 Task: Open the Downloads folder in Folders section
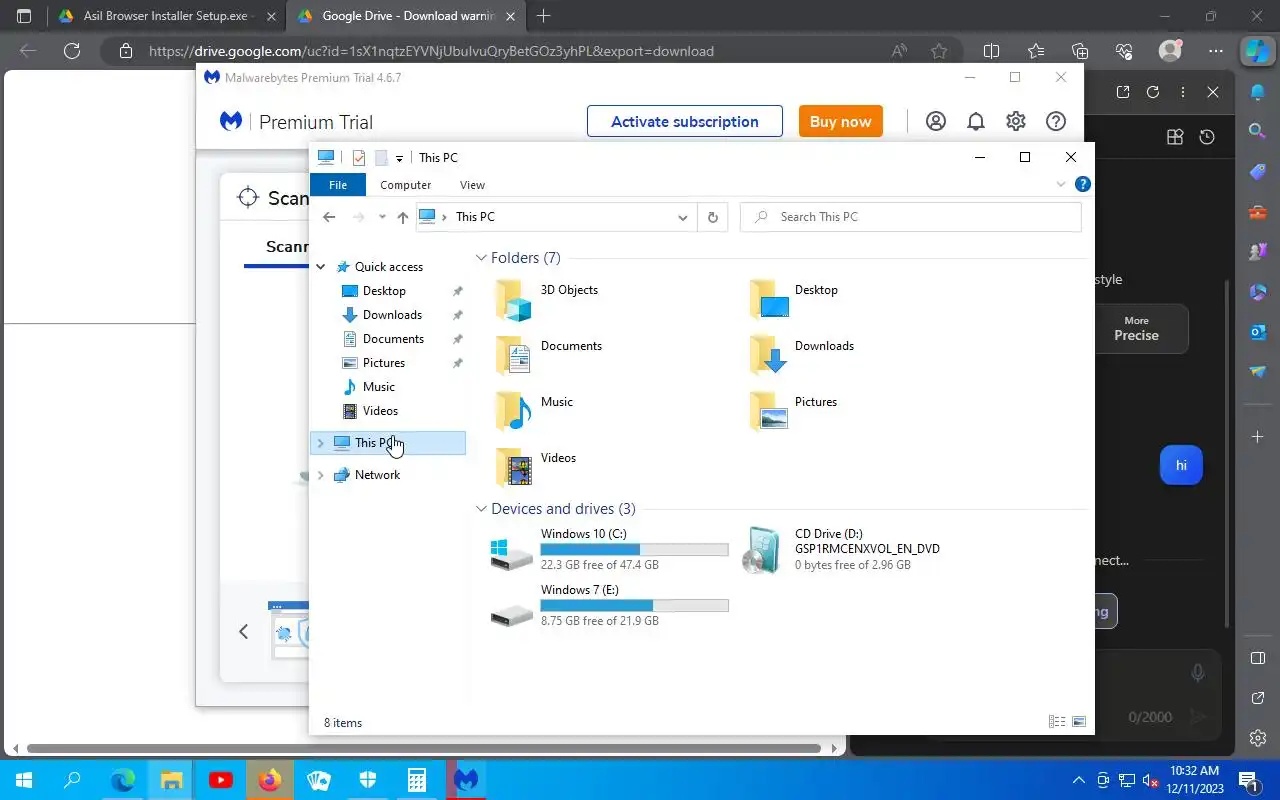802,356
